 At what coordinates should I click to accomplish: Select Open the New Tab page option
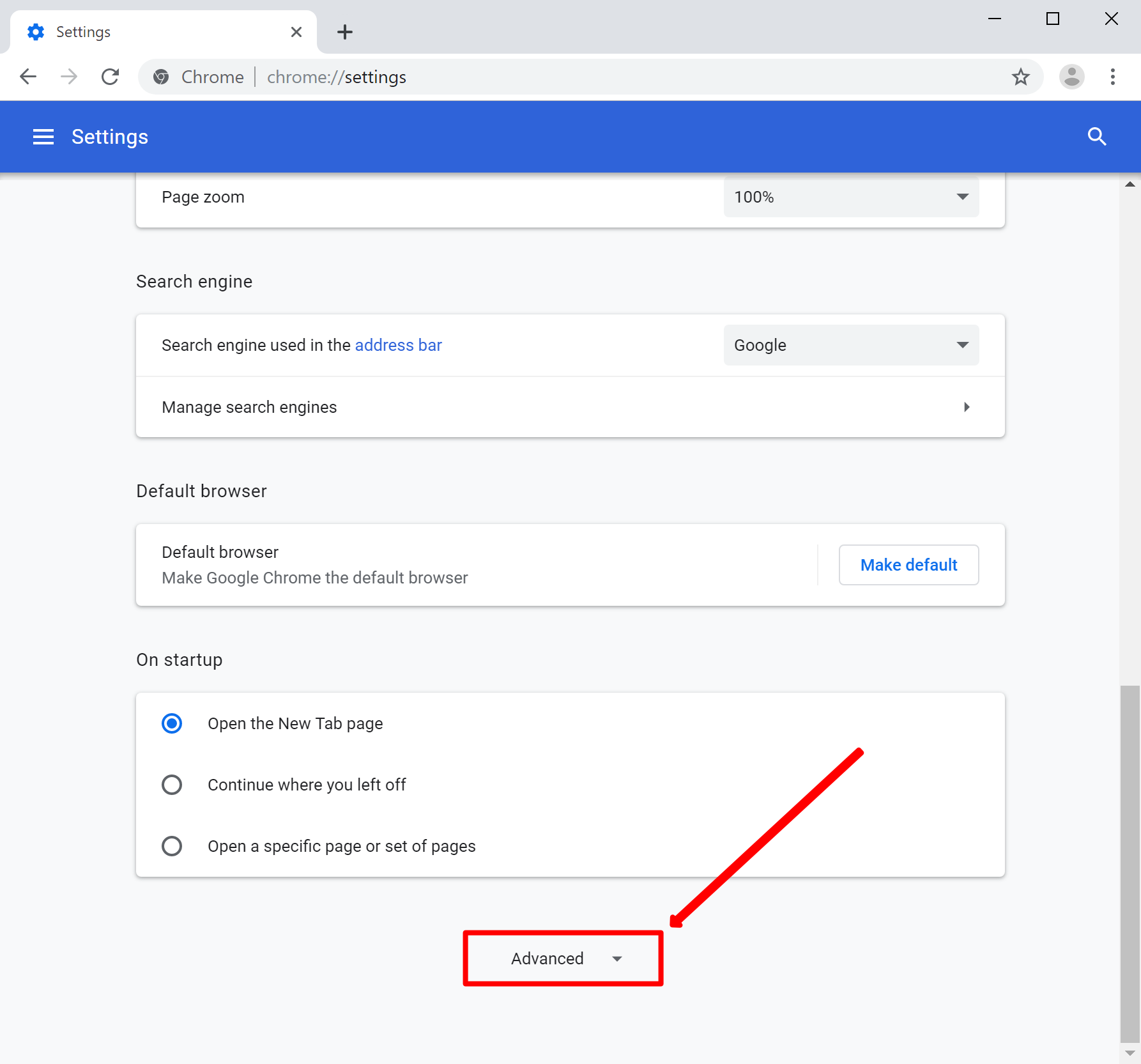coord(172,723)
